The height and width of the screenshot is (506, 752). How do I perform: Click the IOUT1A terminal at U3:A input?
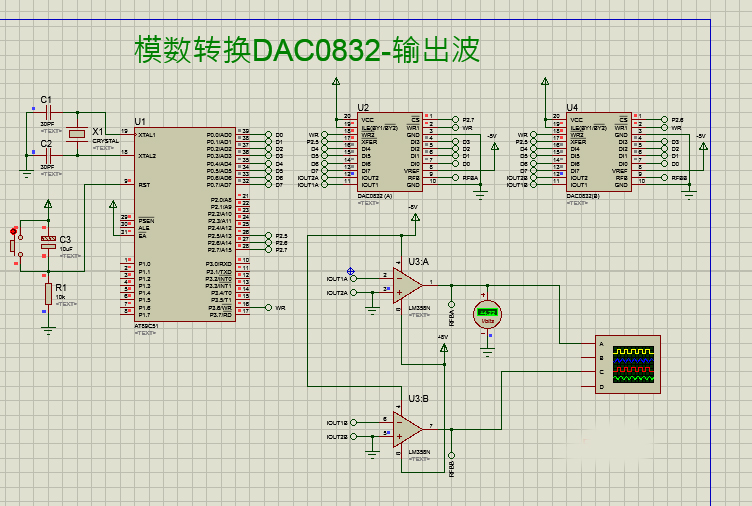coord(353,278)
